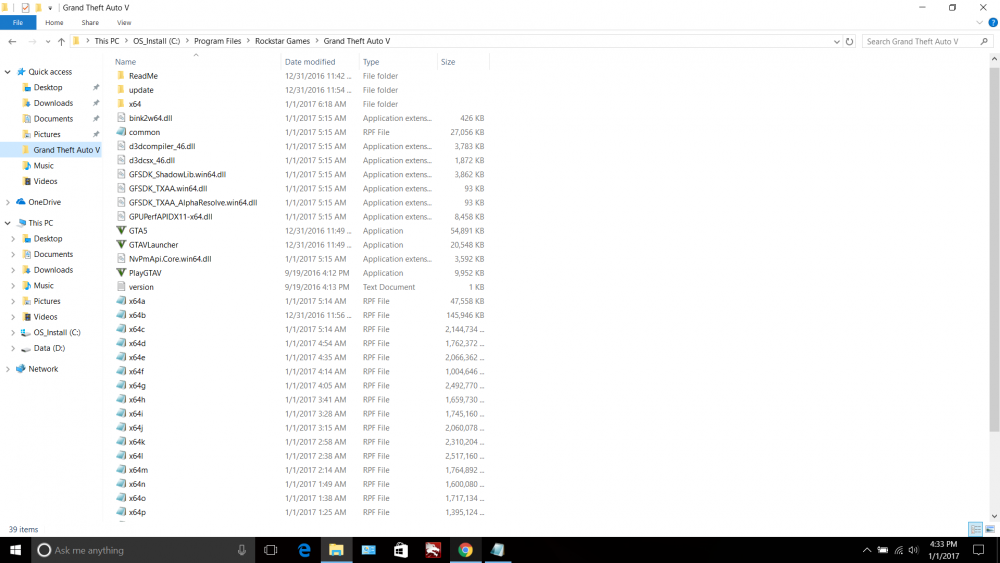
Task: Click the x64 folder icon
Action: point(121,103)
